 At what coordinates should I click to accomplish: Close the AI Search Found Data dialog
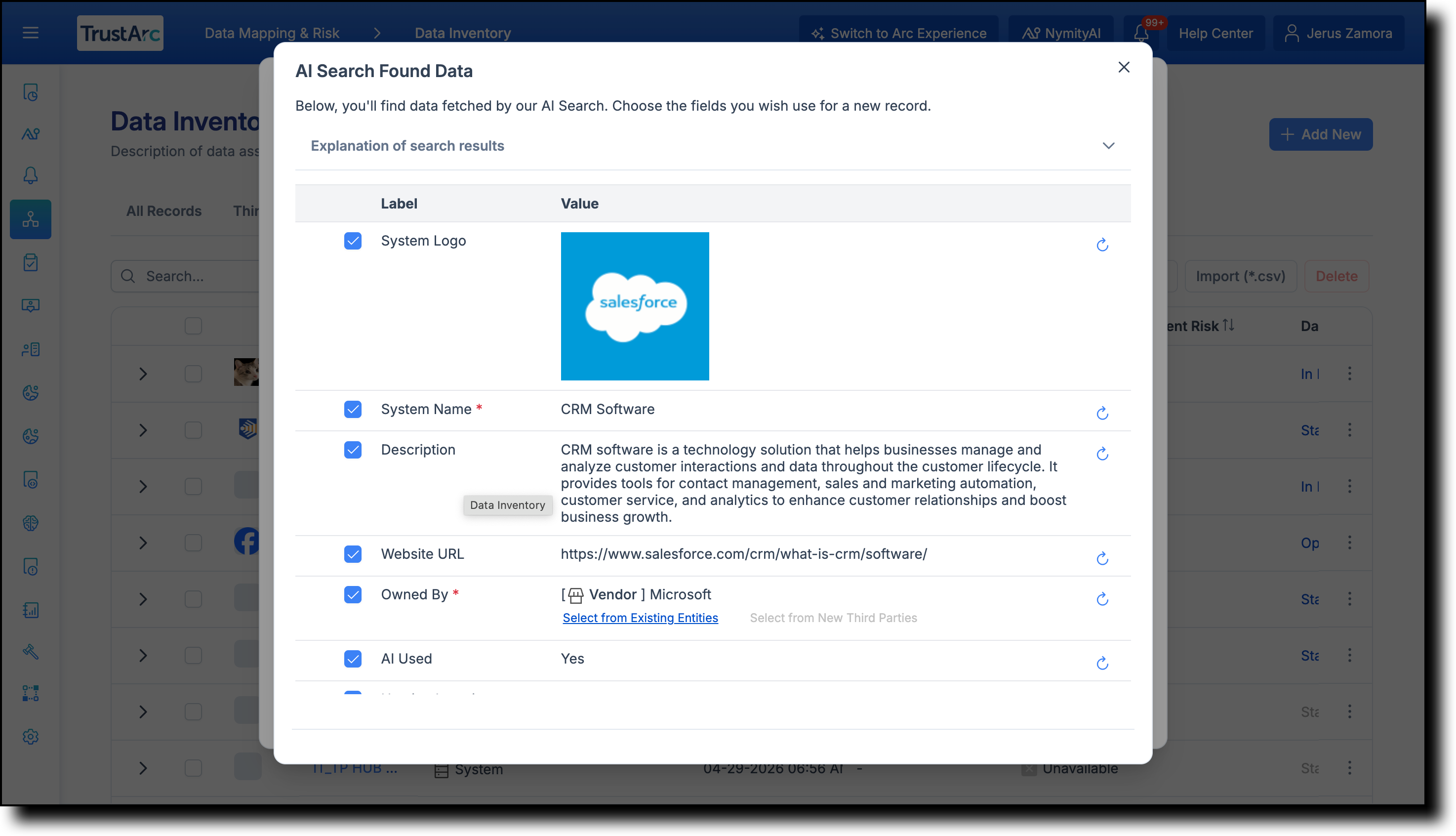pos(1124,67)
